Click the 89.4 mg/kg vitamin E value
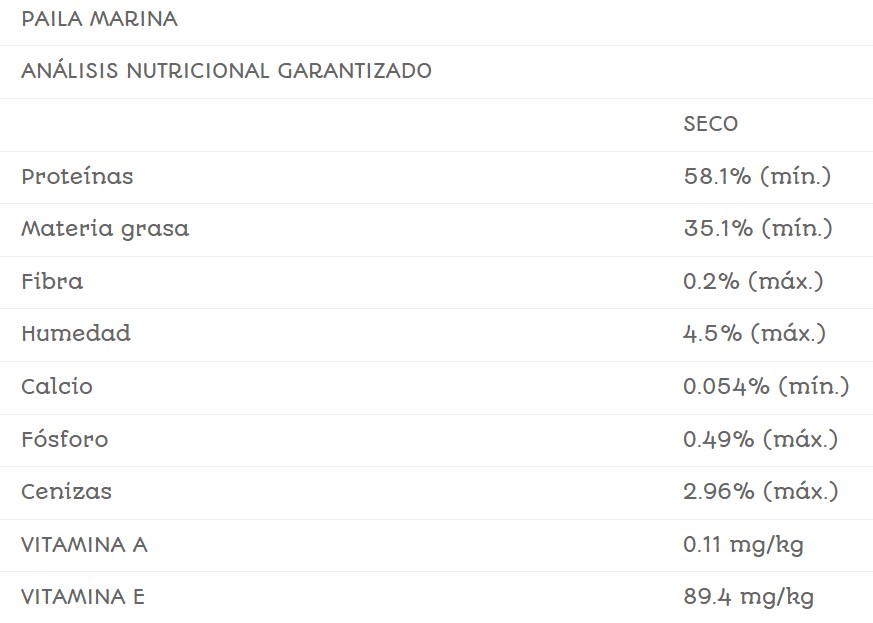This screenshot has height=623, width=873. pos(748,598)
